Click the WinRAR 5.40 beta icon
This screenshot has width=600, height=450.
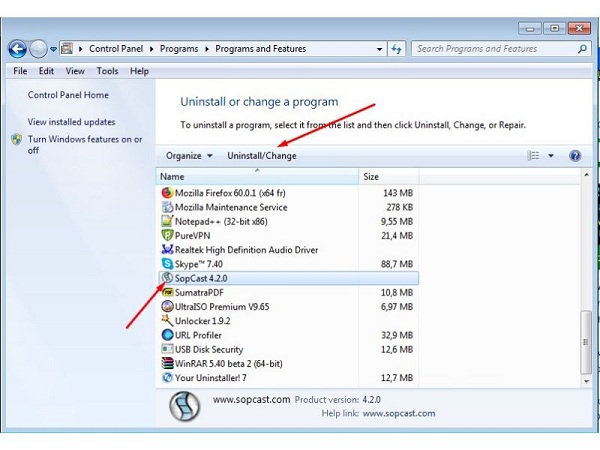[x=167, y=364]
